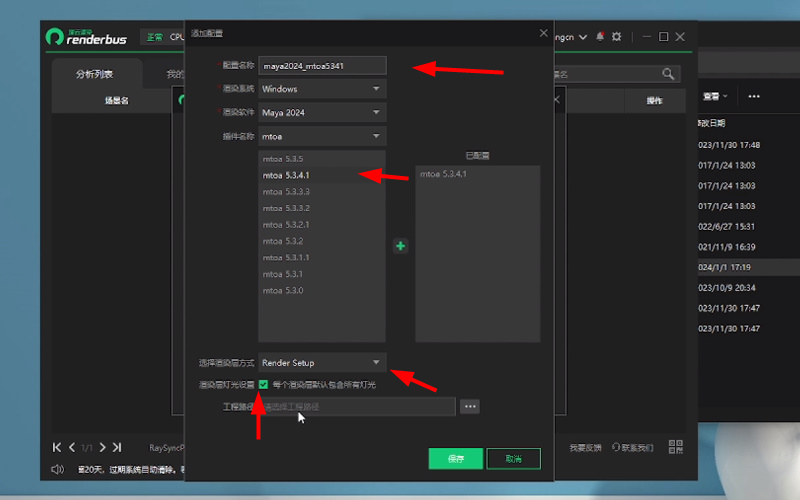Go to last page arrow
Screen dimensions: 800x500
(117, 447)
